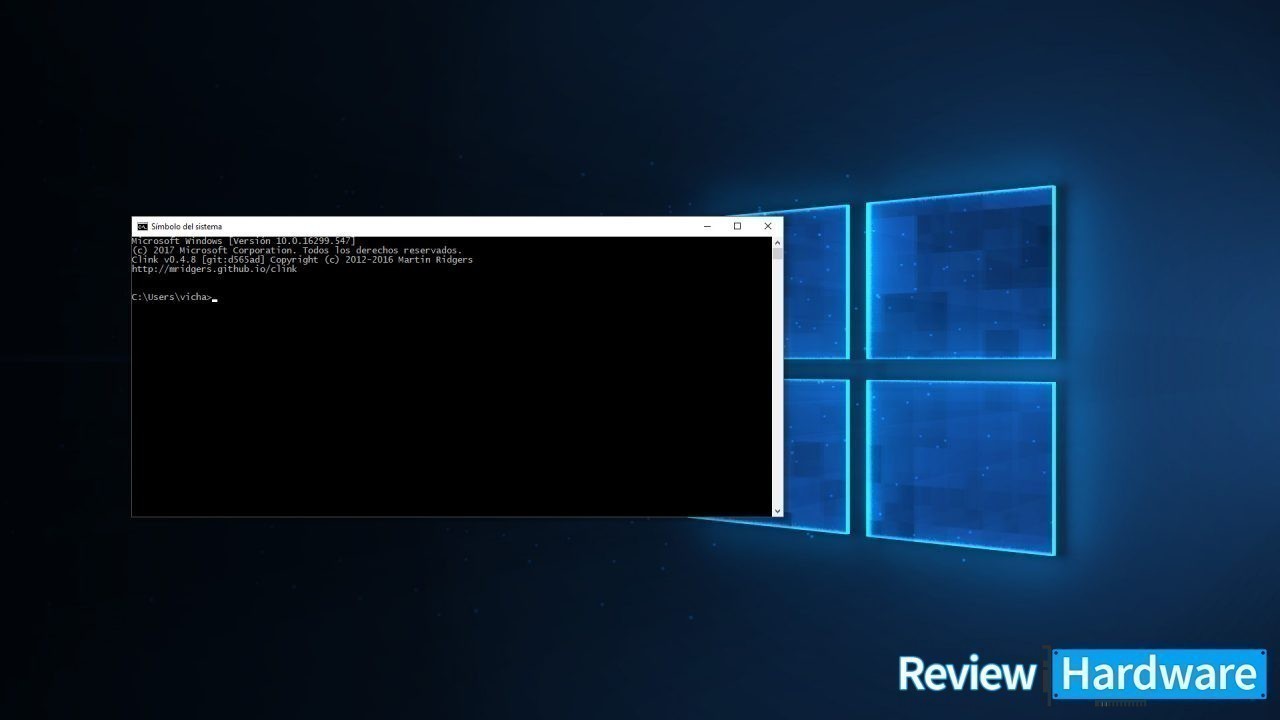Viewport: 1280px width, 720px height.
Task: Click the 'Clink v0.4.8' copyright line
Action: point(302,260)
